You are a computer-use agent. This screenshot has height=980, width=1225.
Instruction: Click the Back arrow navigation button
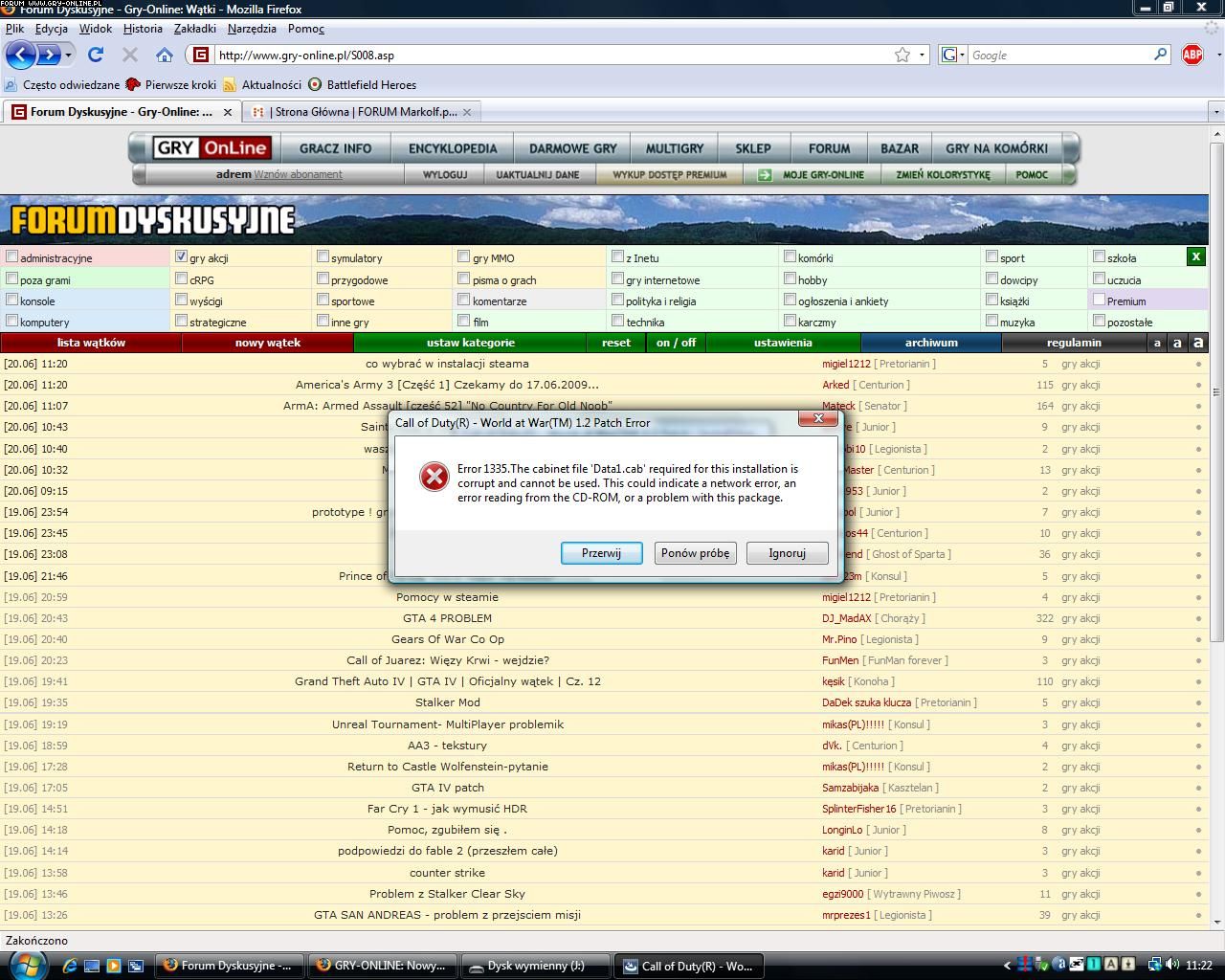21,55
